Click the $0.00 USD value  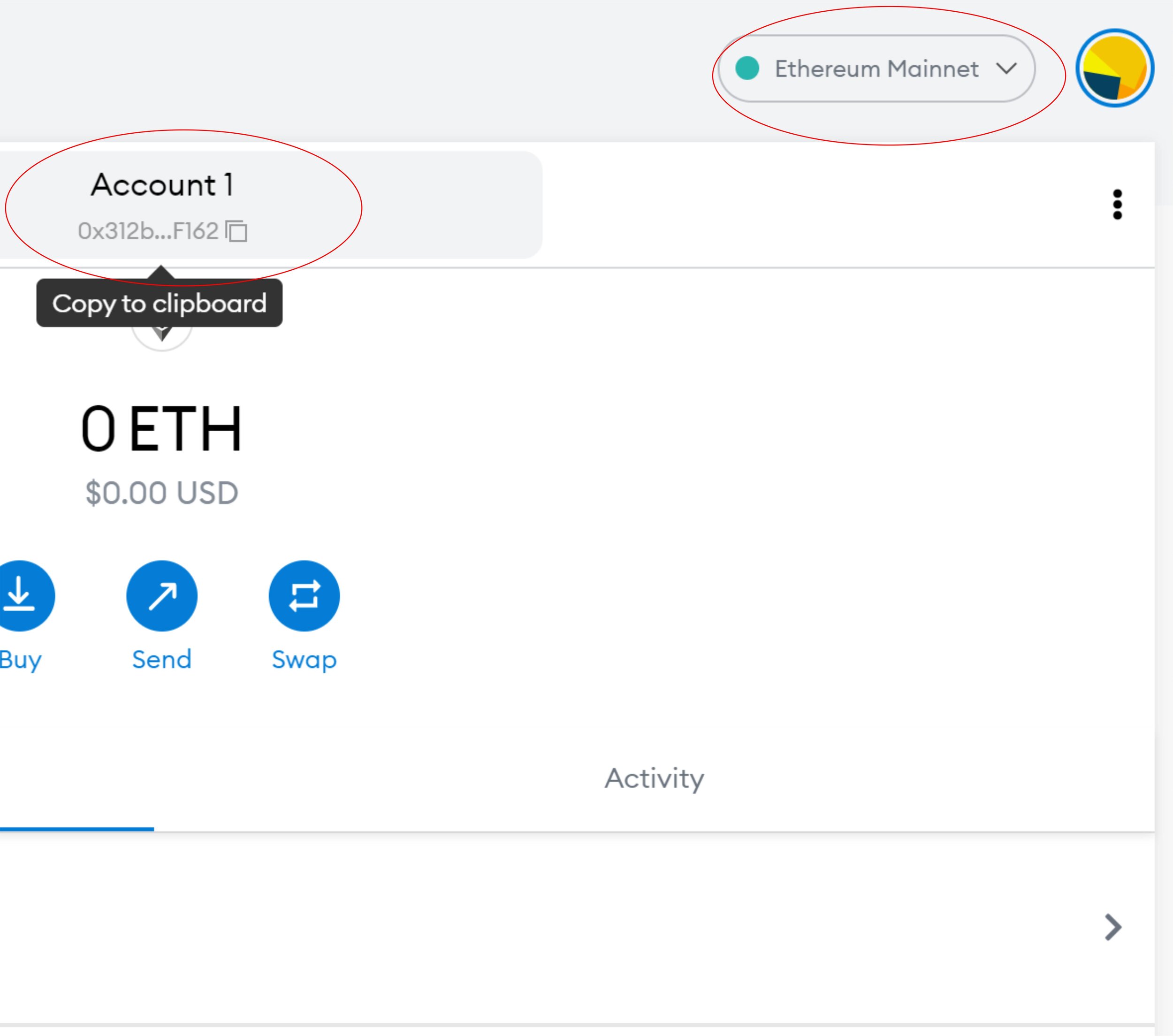[x=162, y=493]
